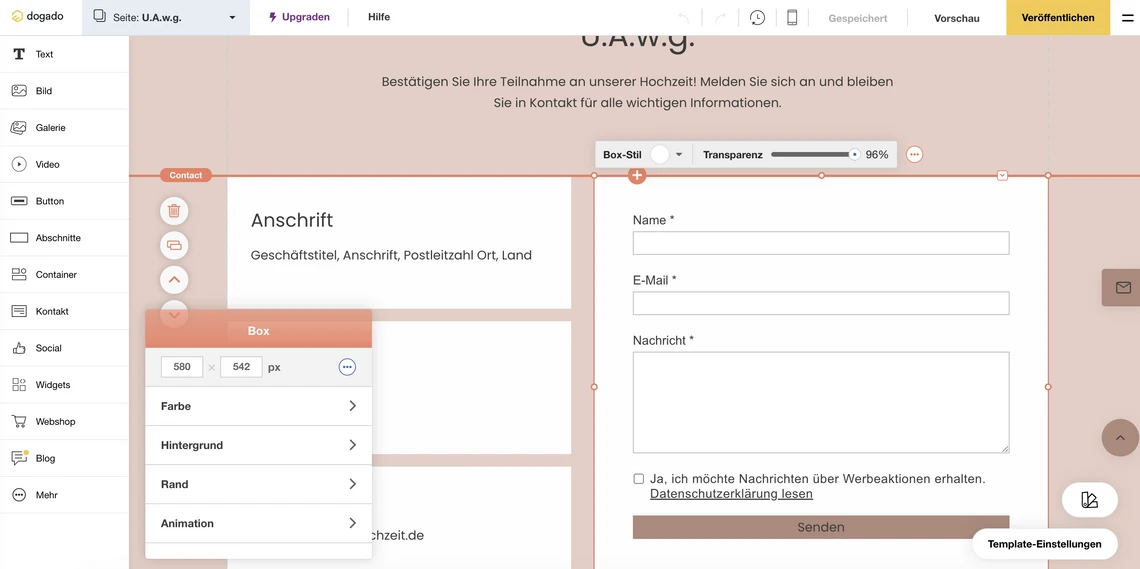Click Upgraden in the top bar
Image resolution: width=1140 pixels, height=569 pixels.
299,17
